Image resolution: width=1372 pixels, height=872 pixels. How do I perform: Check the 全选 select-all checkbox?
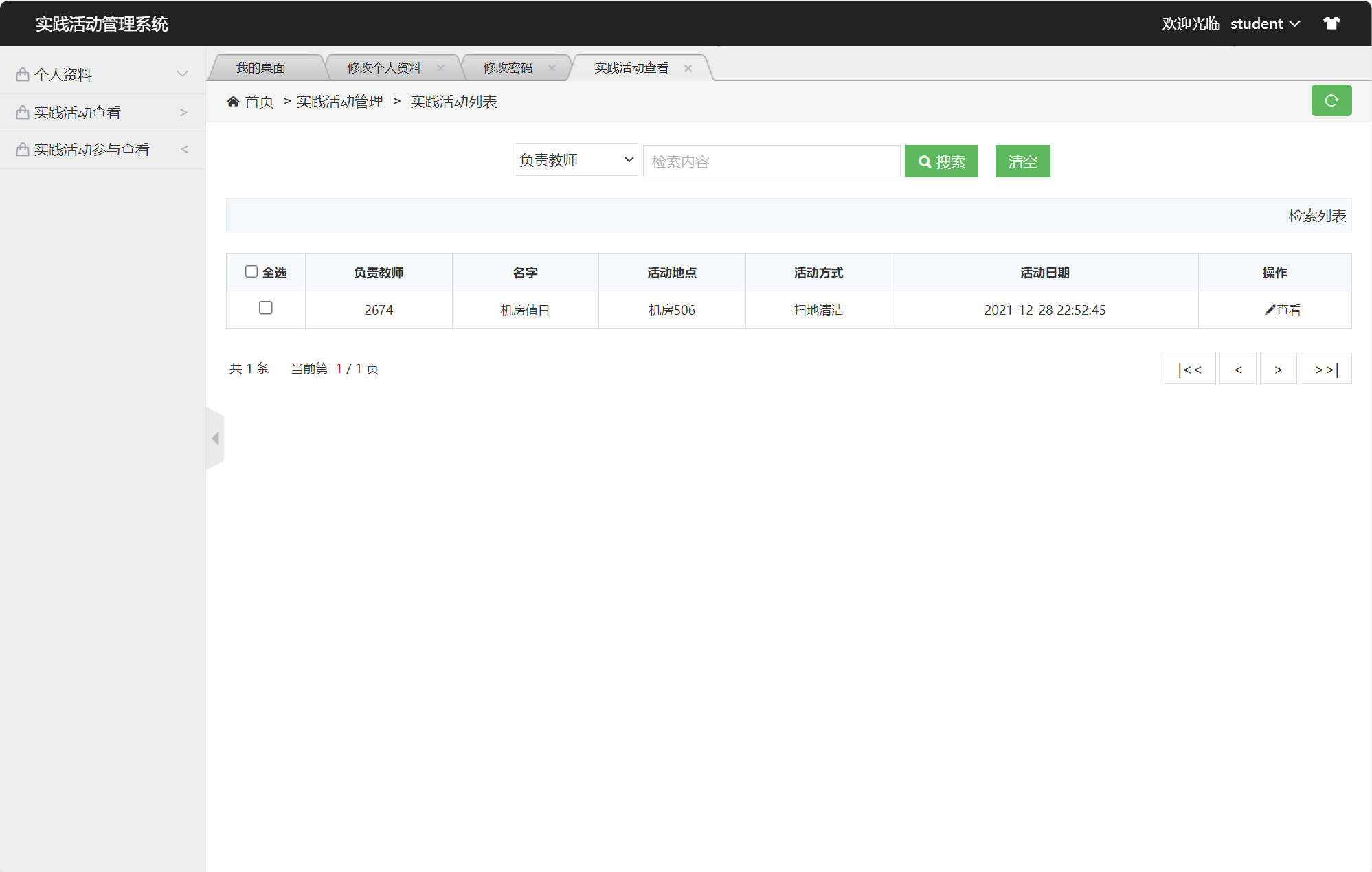click(x=251, y=271)
